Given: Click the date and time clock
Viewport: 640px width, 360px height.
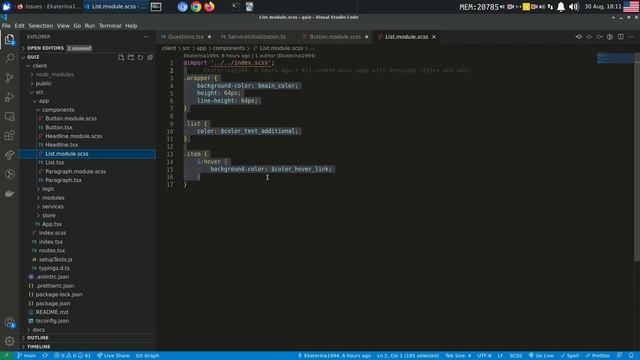Looking at the screenshot, I should (603, 7).
